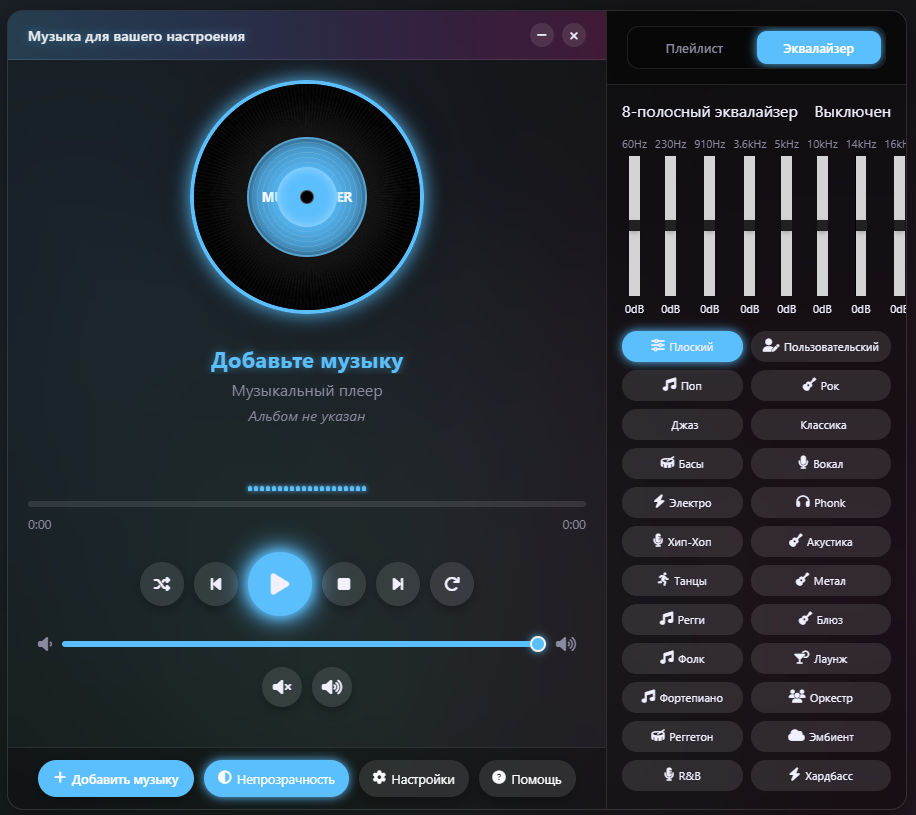The height and width of the screenshot is (815, 916).
Task: Click the volume slider handle
Action: (x=538, y=644)
